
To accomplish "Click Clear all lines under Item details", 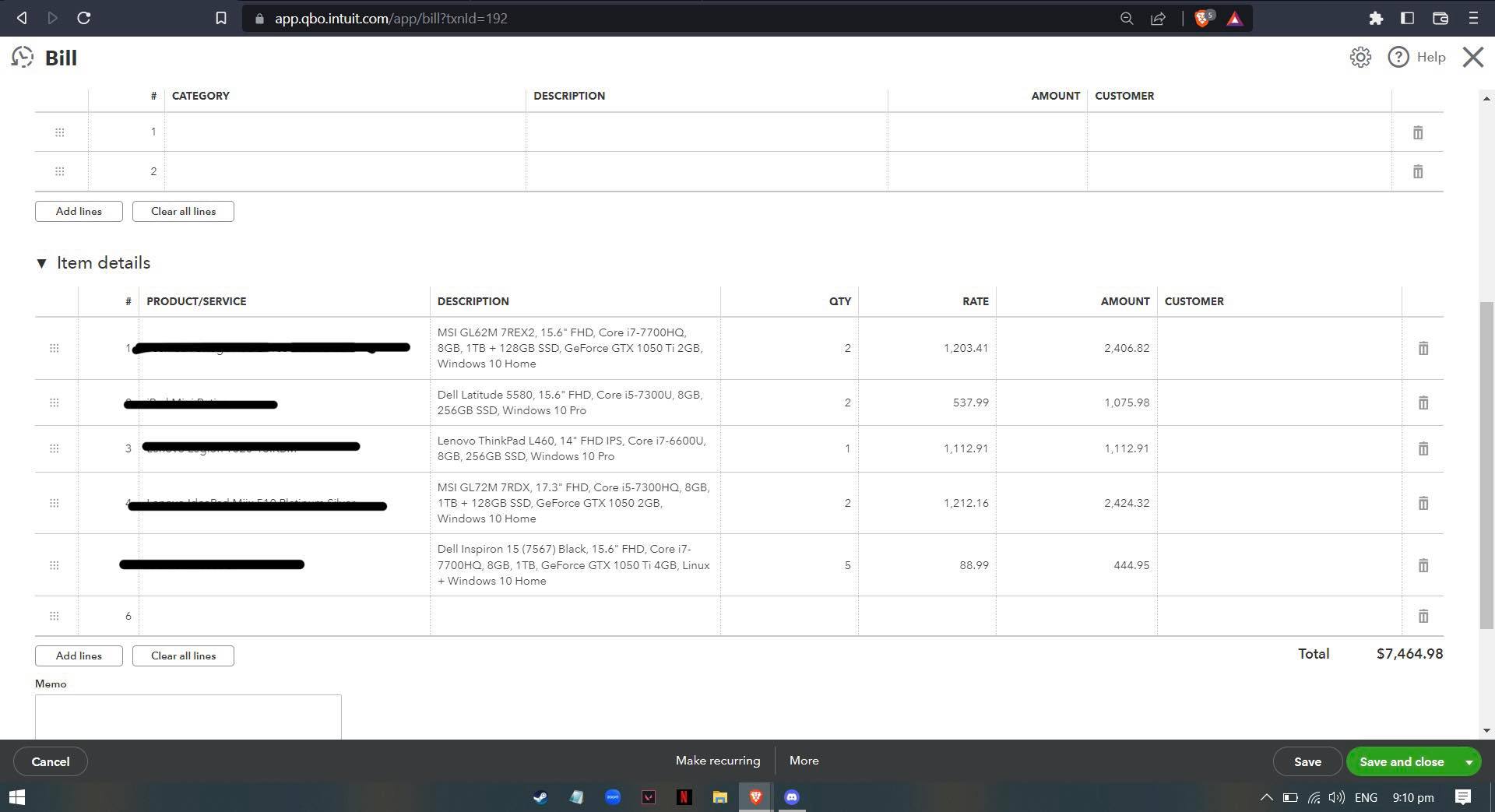I will (183, 656).
